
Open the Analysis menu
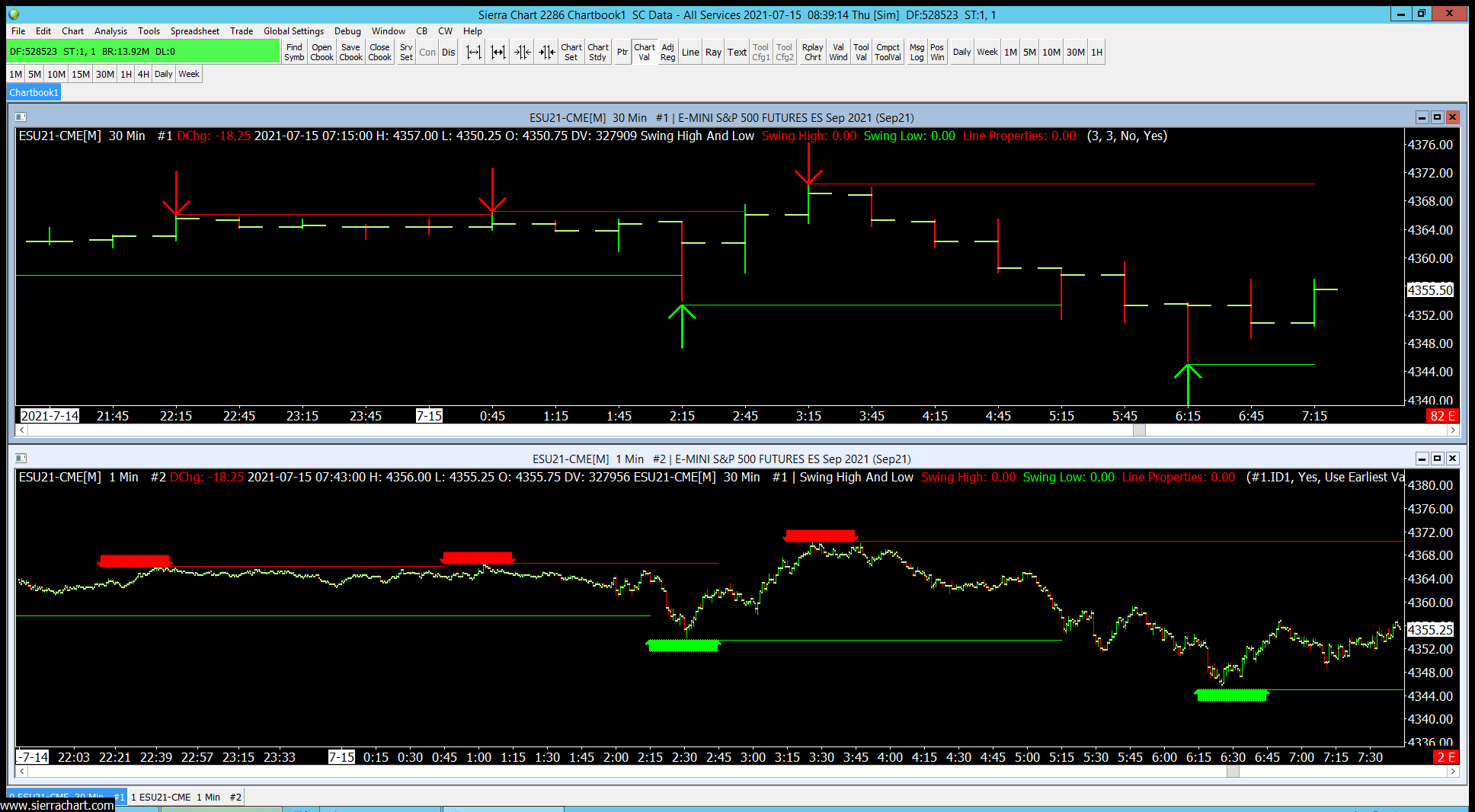pos(110,31)
